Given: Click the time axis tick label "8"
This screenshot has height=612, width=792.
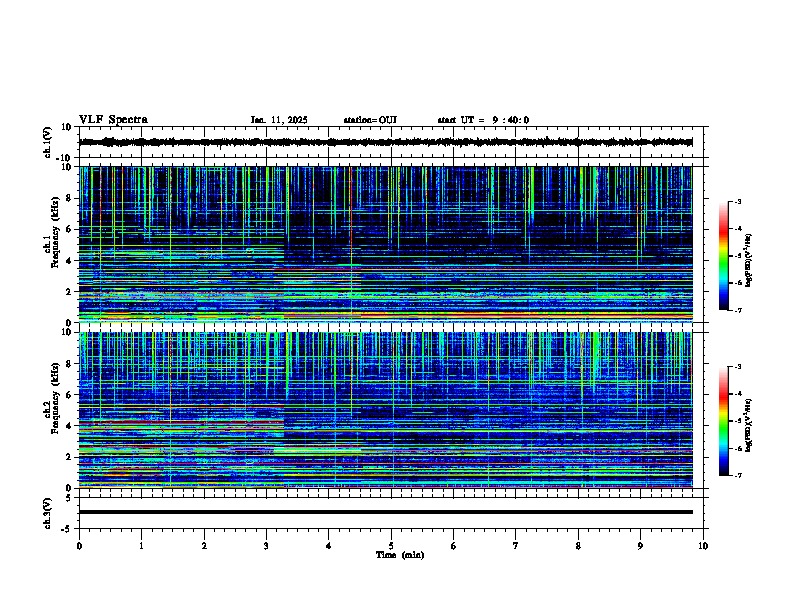Looking at the screenshot, I should point(578,546).
